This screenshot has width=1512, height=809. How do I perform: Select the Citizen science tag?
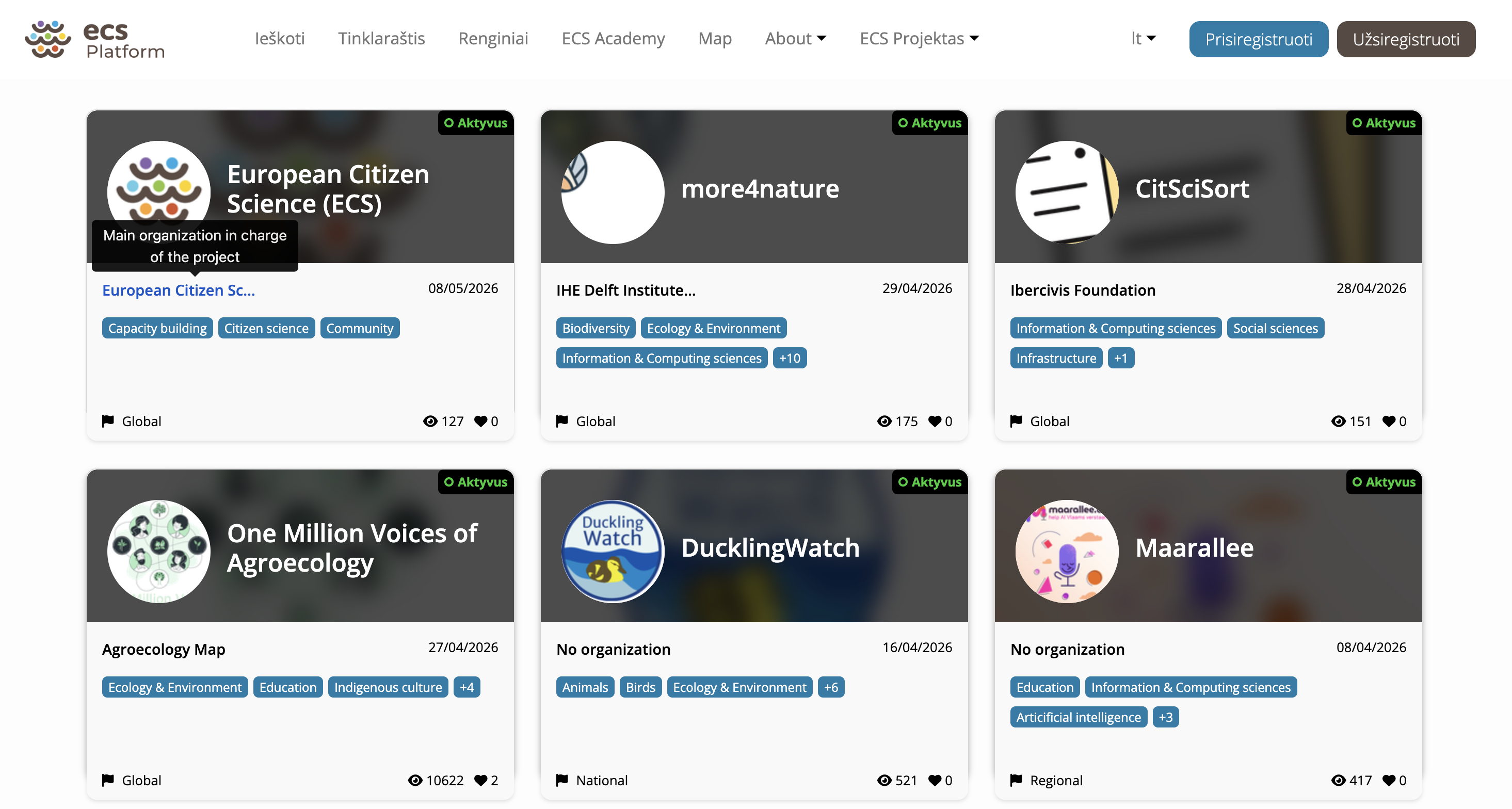(x=266, y=328)
